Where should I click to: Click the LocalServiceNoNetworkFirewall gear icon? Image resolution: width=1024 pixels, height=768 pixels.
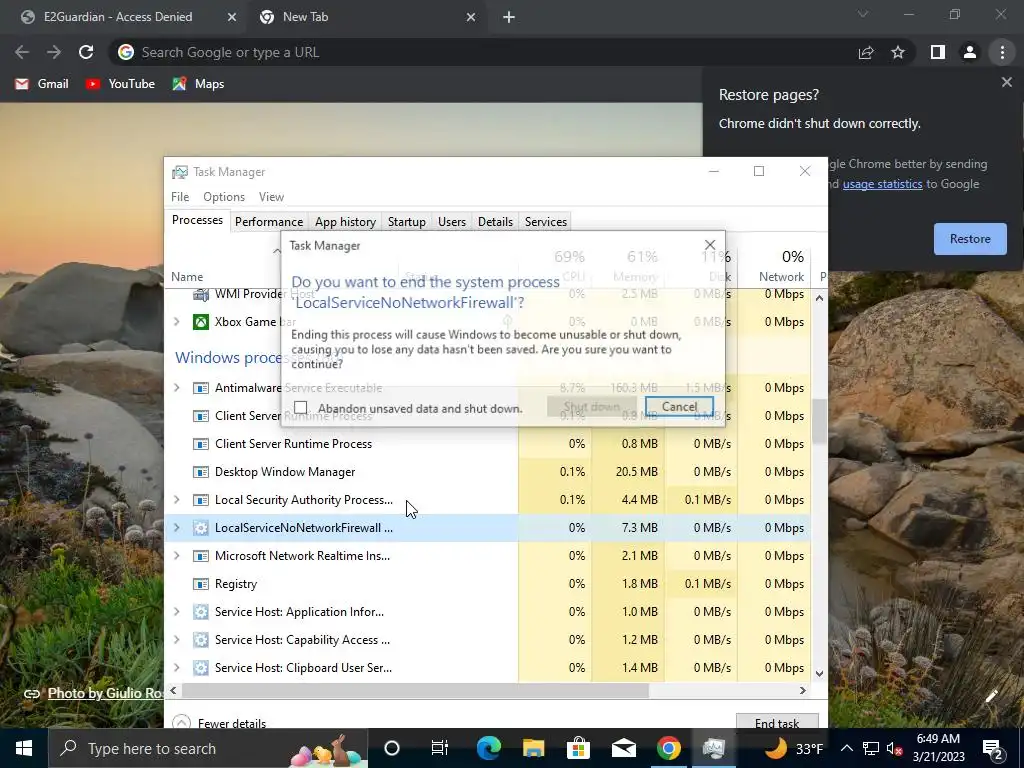[x=201, y=528]
